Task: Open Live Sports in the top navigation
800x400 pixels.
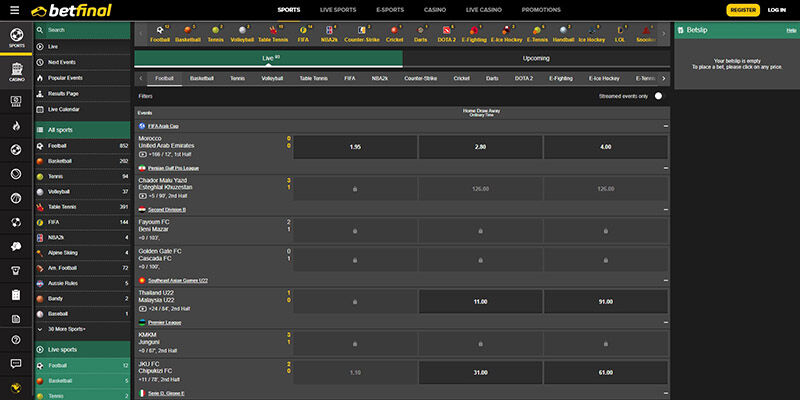Action: [338, 10]
